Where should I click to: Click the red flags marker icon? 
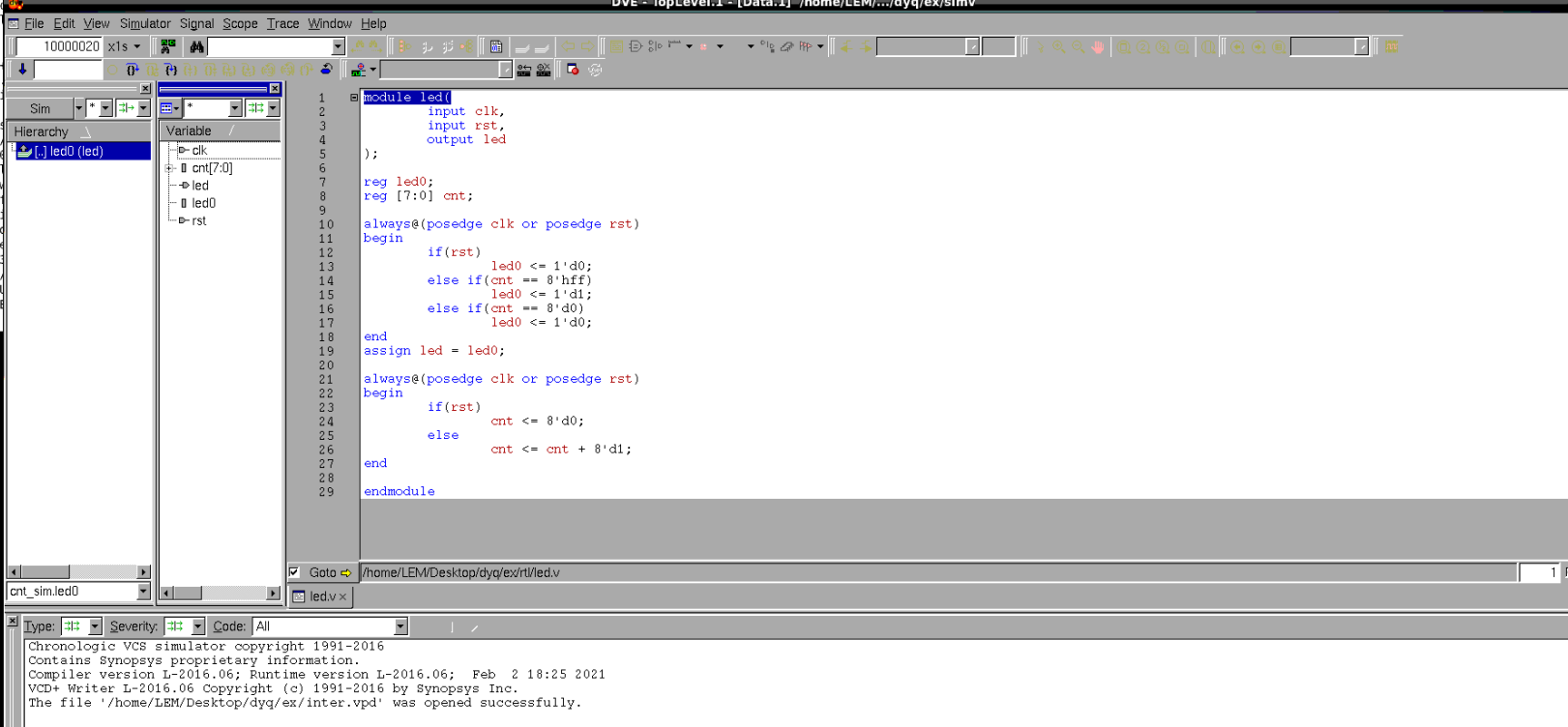[x=806, y=46]
